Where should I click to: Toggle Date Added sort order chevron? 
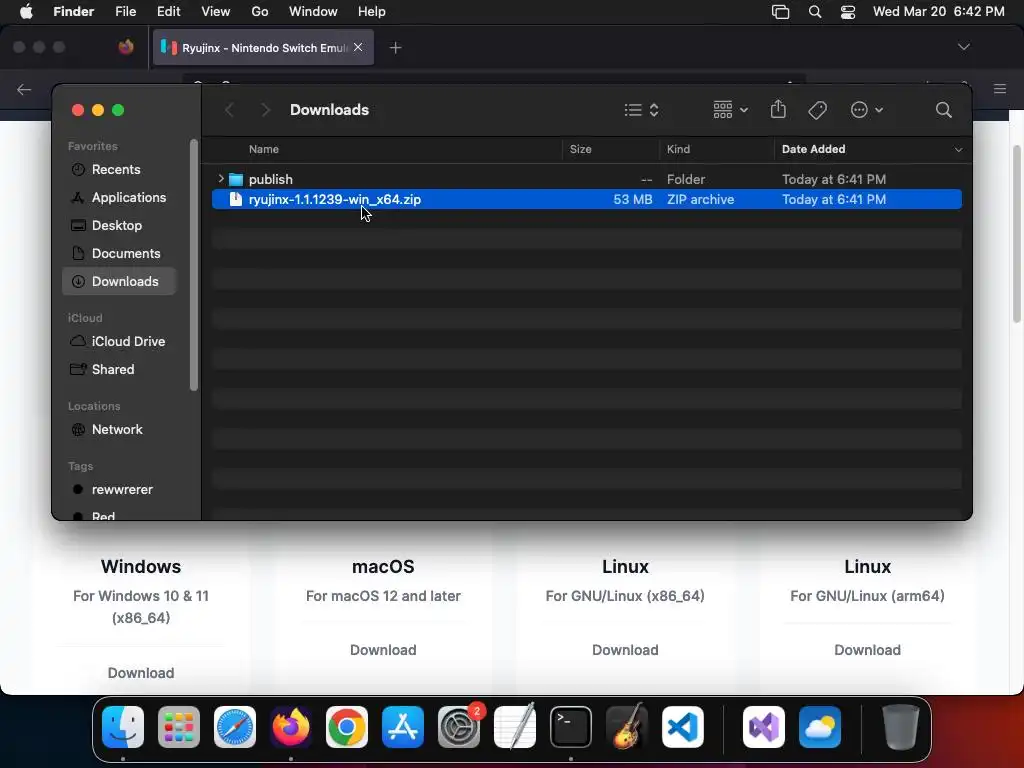pyautogui.click(x=958, y=150)
